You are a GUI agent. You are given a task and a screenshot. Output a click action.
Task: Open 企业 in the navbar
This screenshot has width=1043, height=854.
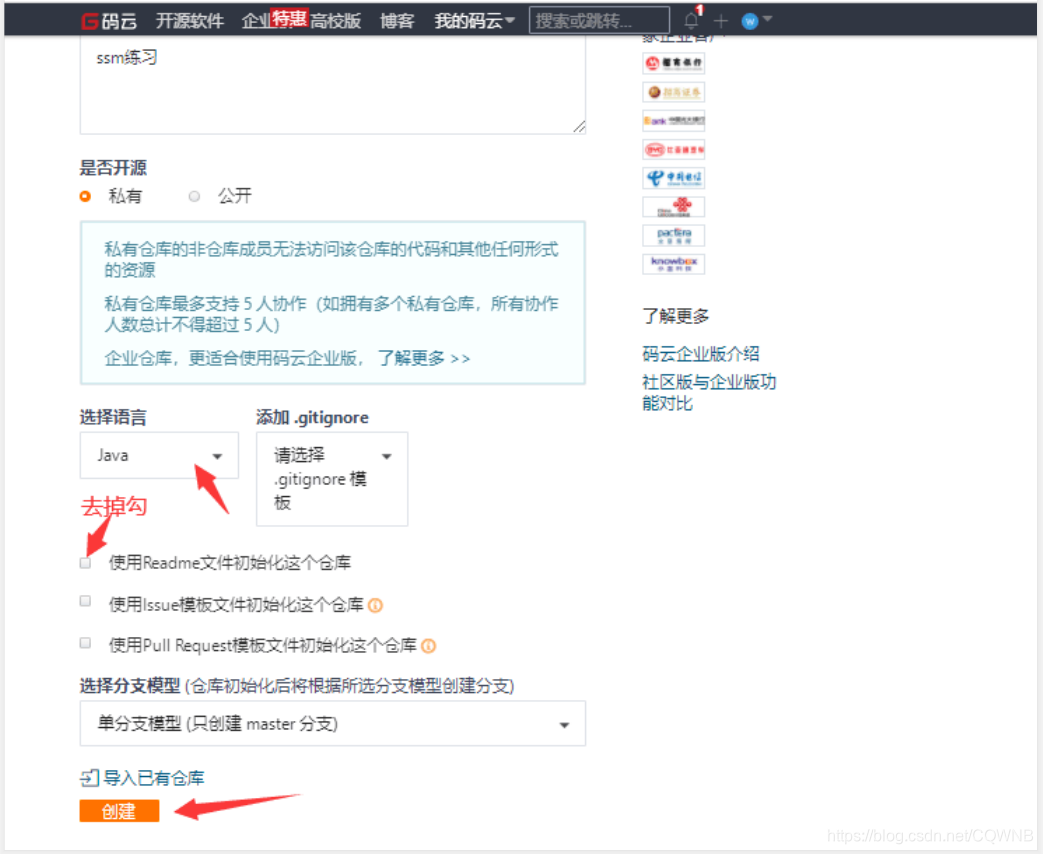coord(257,21)
